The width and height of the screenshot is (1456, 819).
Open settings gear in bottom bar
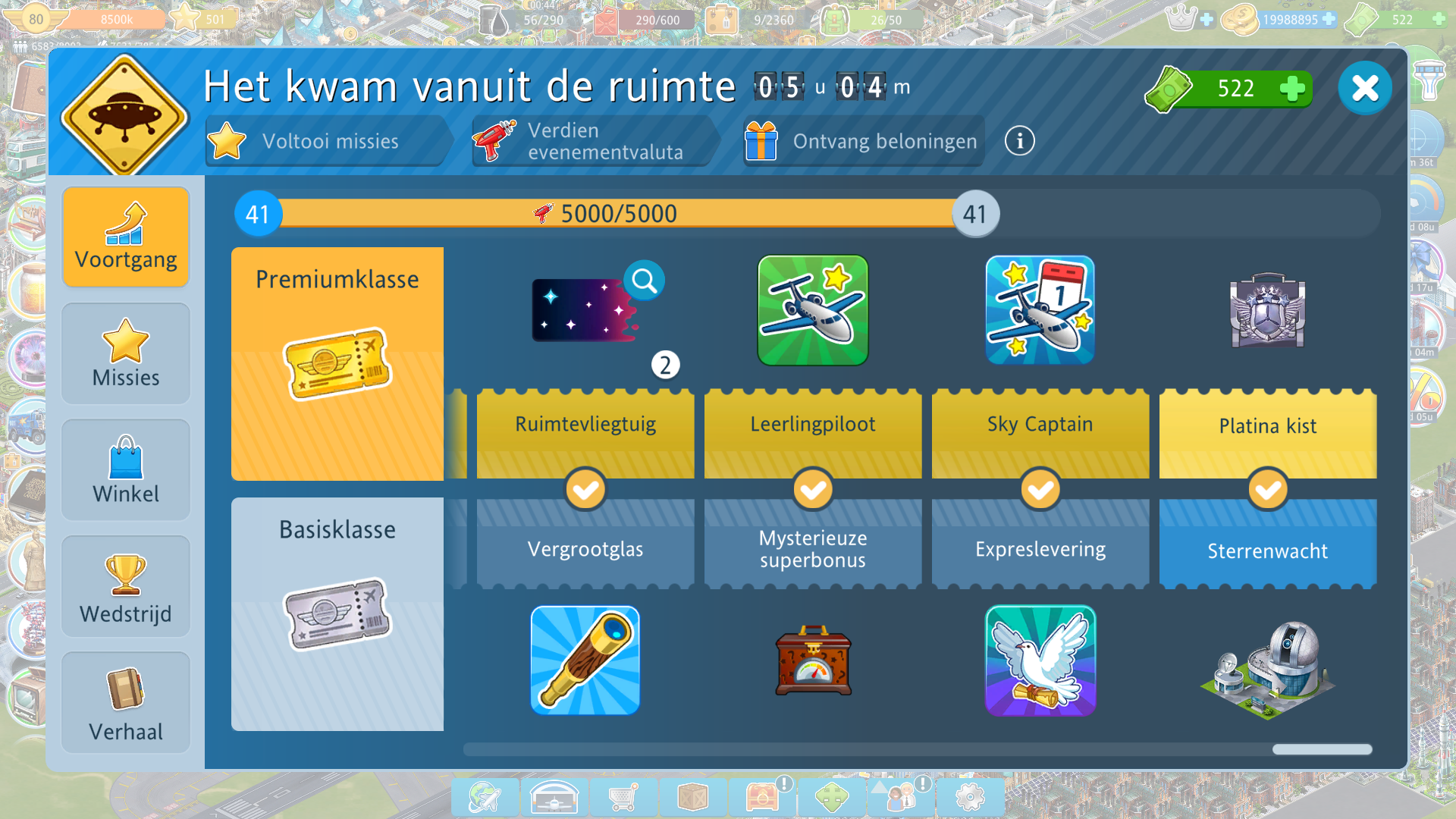[970, 798]
